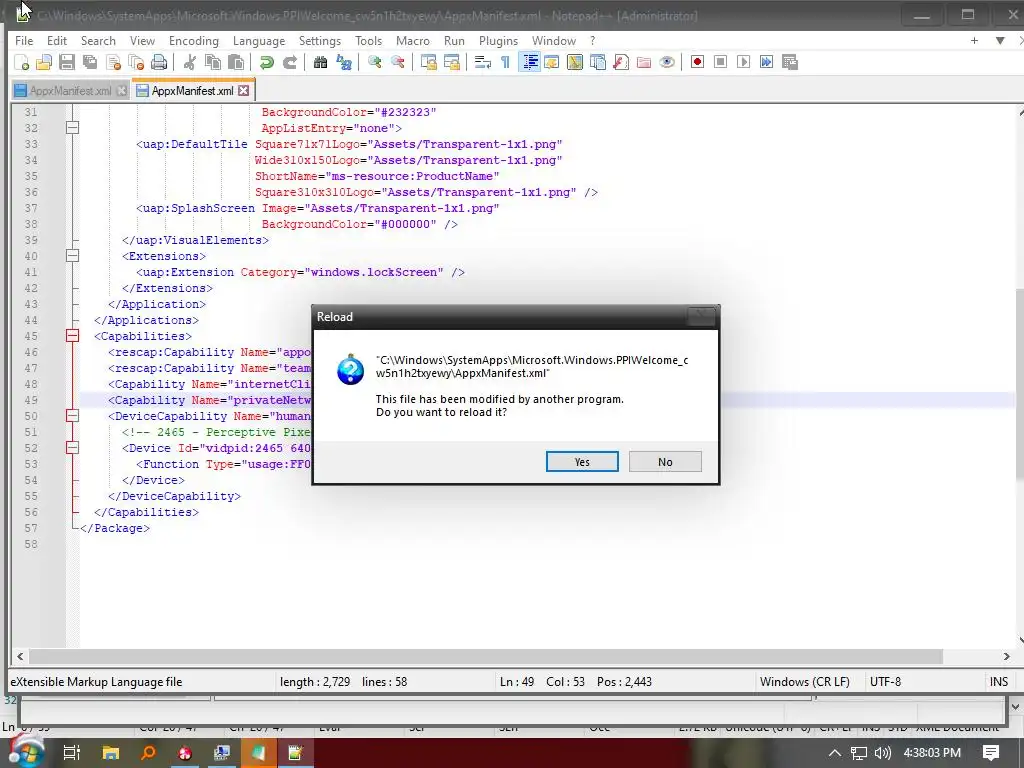This screenshot has height=768, width=1024.
Task: Toggle Word Wrap in the toolbar
Action: pyautogui.click(x=483, y=62)
